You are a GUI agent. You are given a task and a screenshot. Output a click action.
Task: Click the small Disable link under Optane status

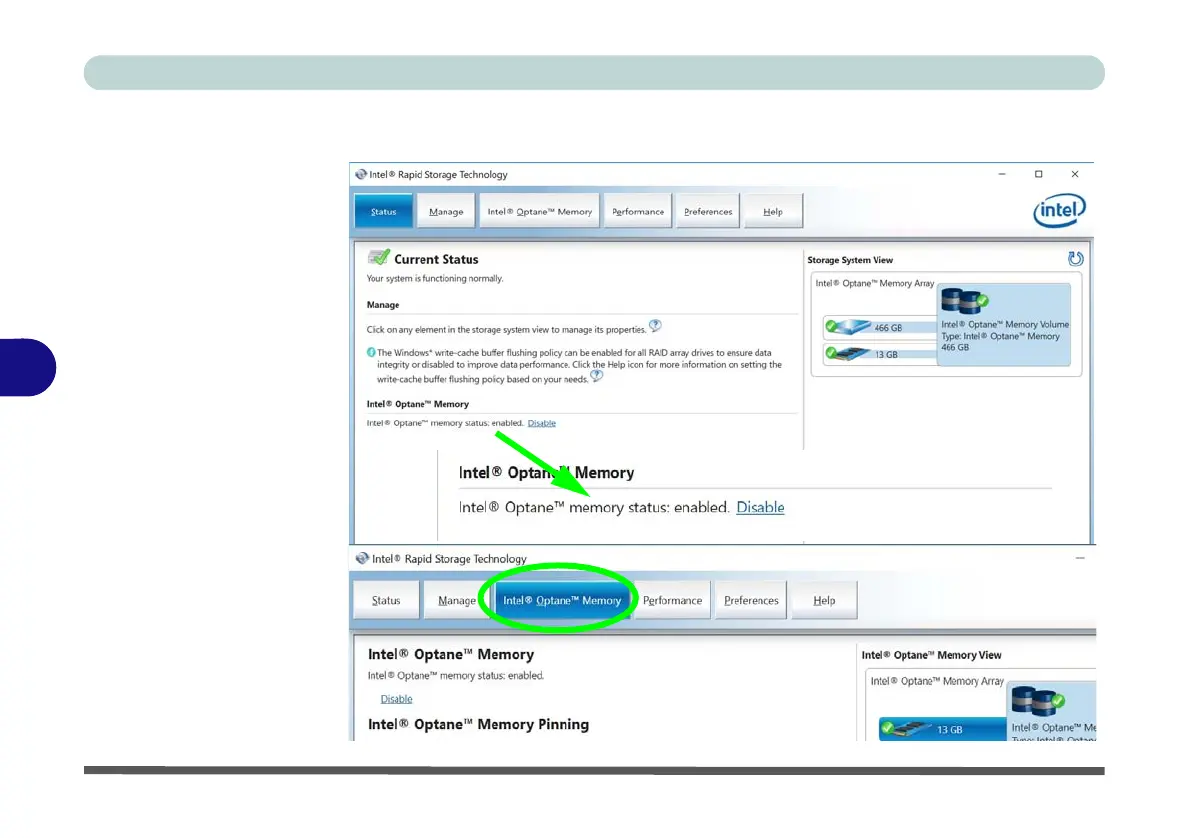click(x=541, y=423)
